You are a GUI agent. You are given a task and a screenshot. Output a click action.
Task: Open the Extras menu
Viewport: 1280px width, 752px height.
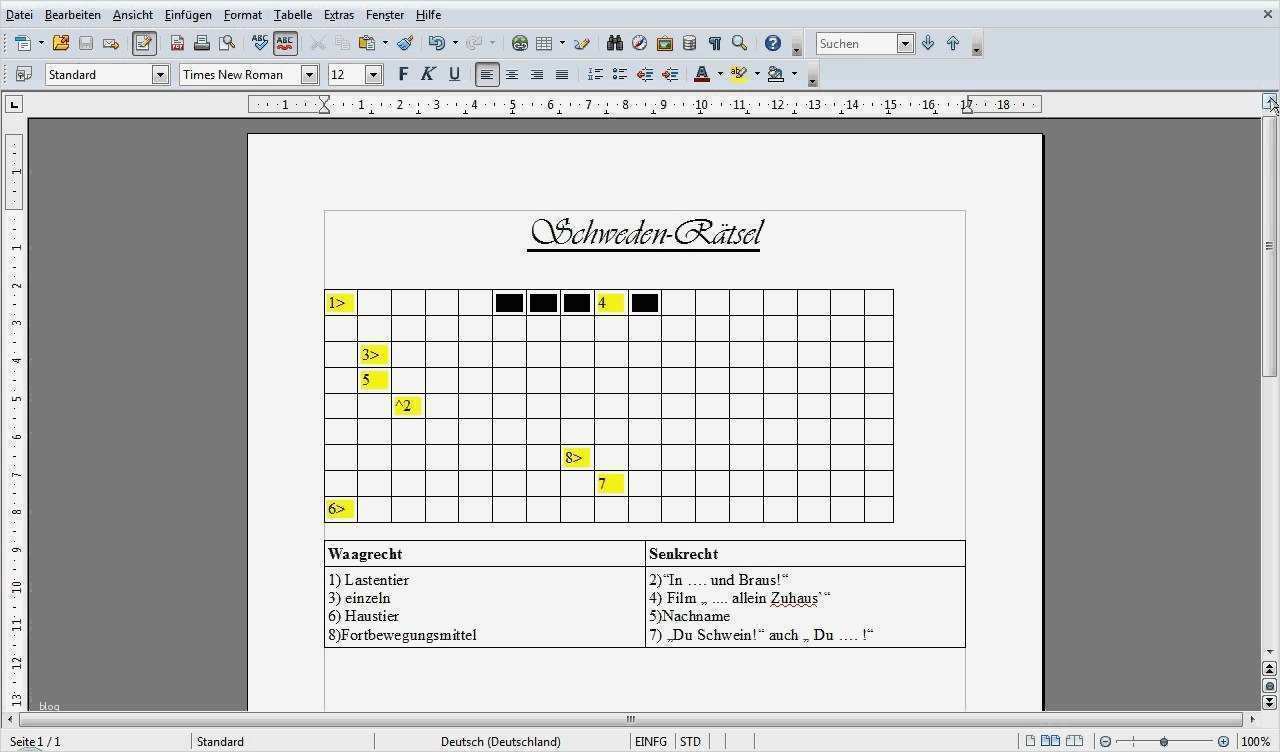click(x=339, y=15)
